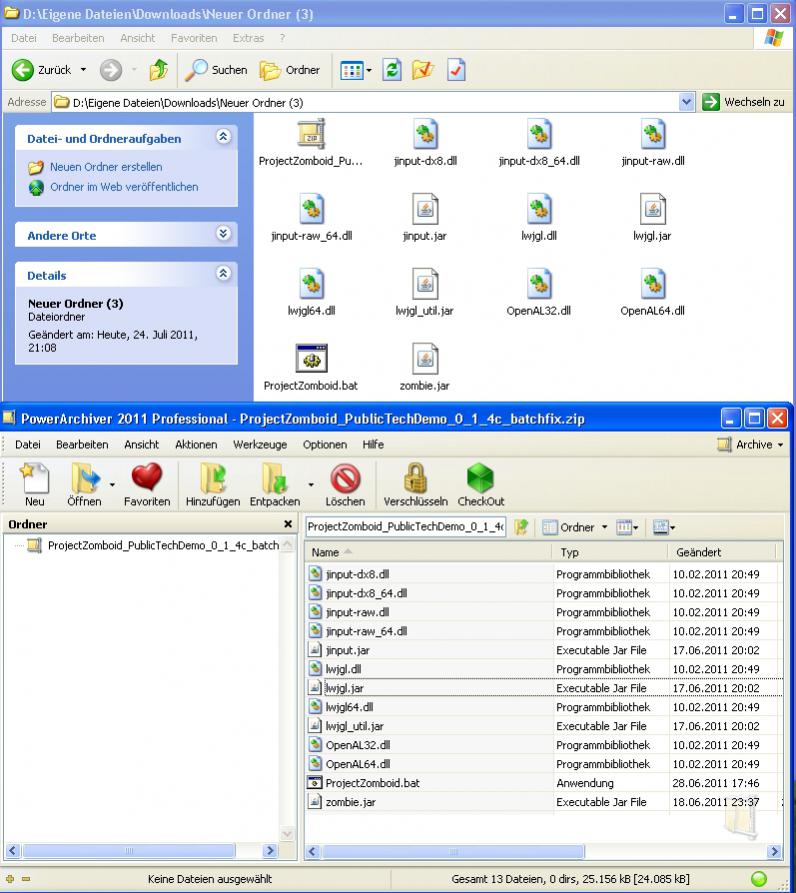This screenshot has height=893, width=796.
Task: Select ProjectZomboid_PublicTechDemo tree item in Ordner pane
Action: click(163, 546)
